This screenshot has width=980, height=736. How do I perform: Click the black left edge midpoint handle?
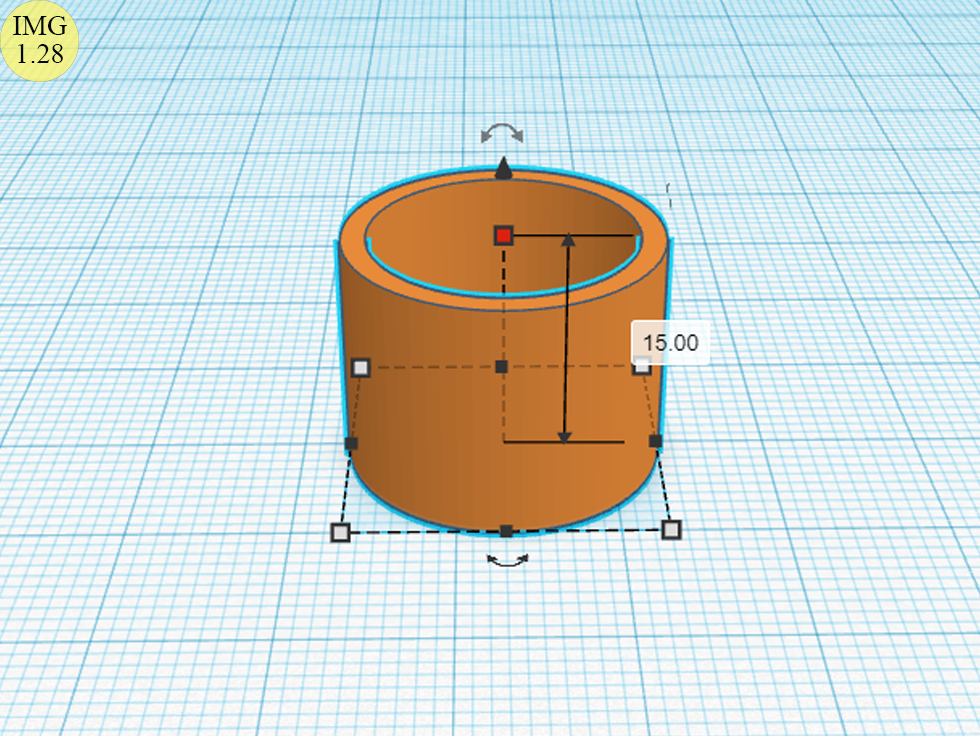351,444
